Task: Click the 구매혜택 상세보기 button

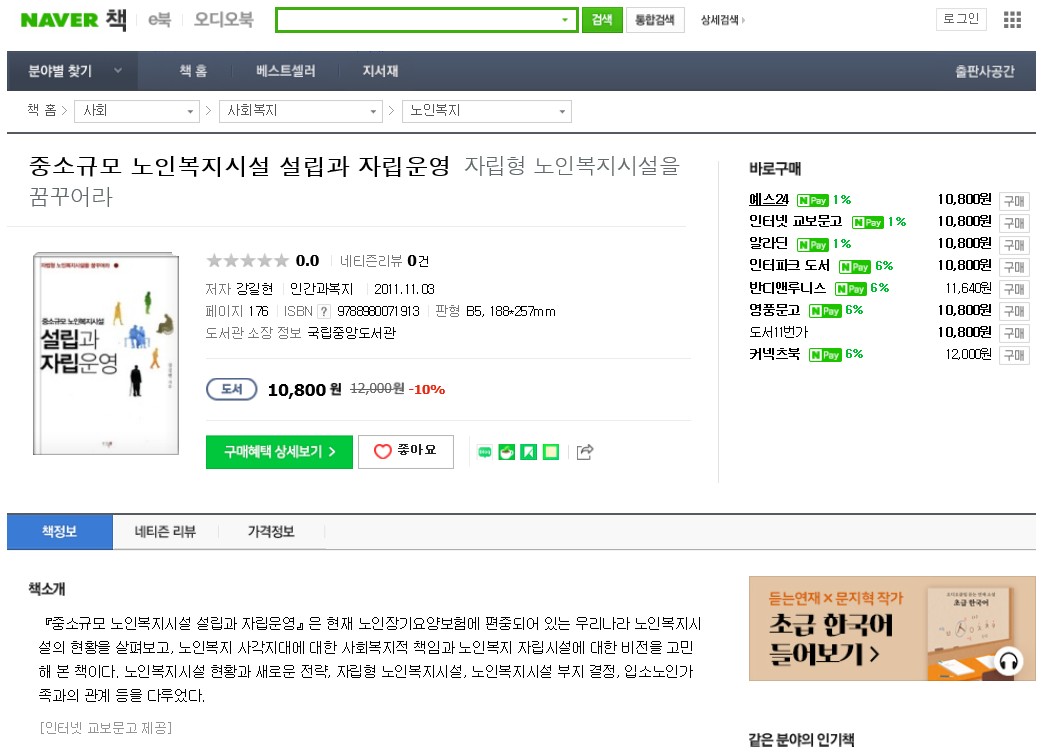Action: click(279, 451)
